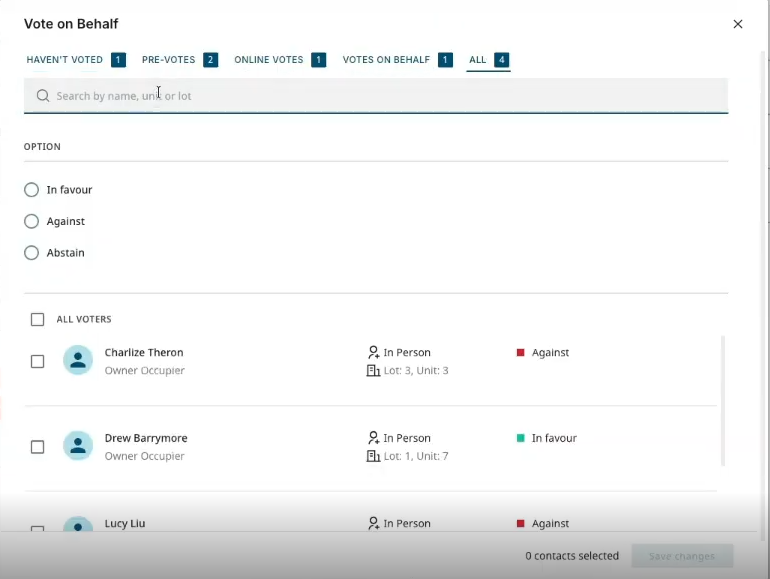
Task: Click the Drew Barrymore name
Action: 146,438
